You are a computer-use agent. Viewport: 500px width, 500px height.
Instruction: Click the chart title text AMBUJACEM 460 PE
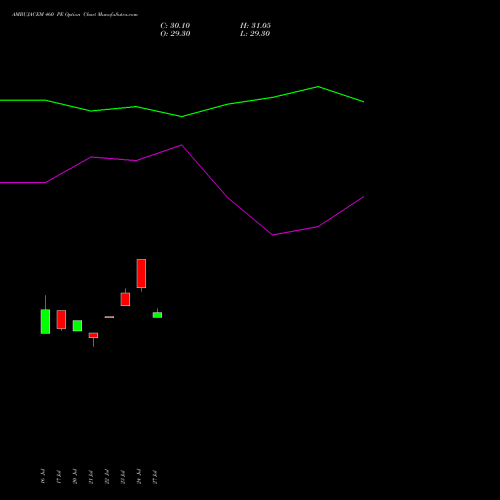tap(38, 15)
